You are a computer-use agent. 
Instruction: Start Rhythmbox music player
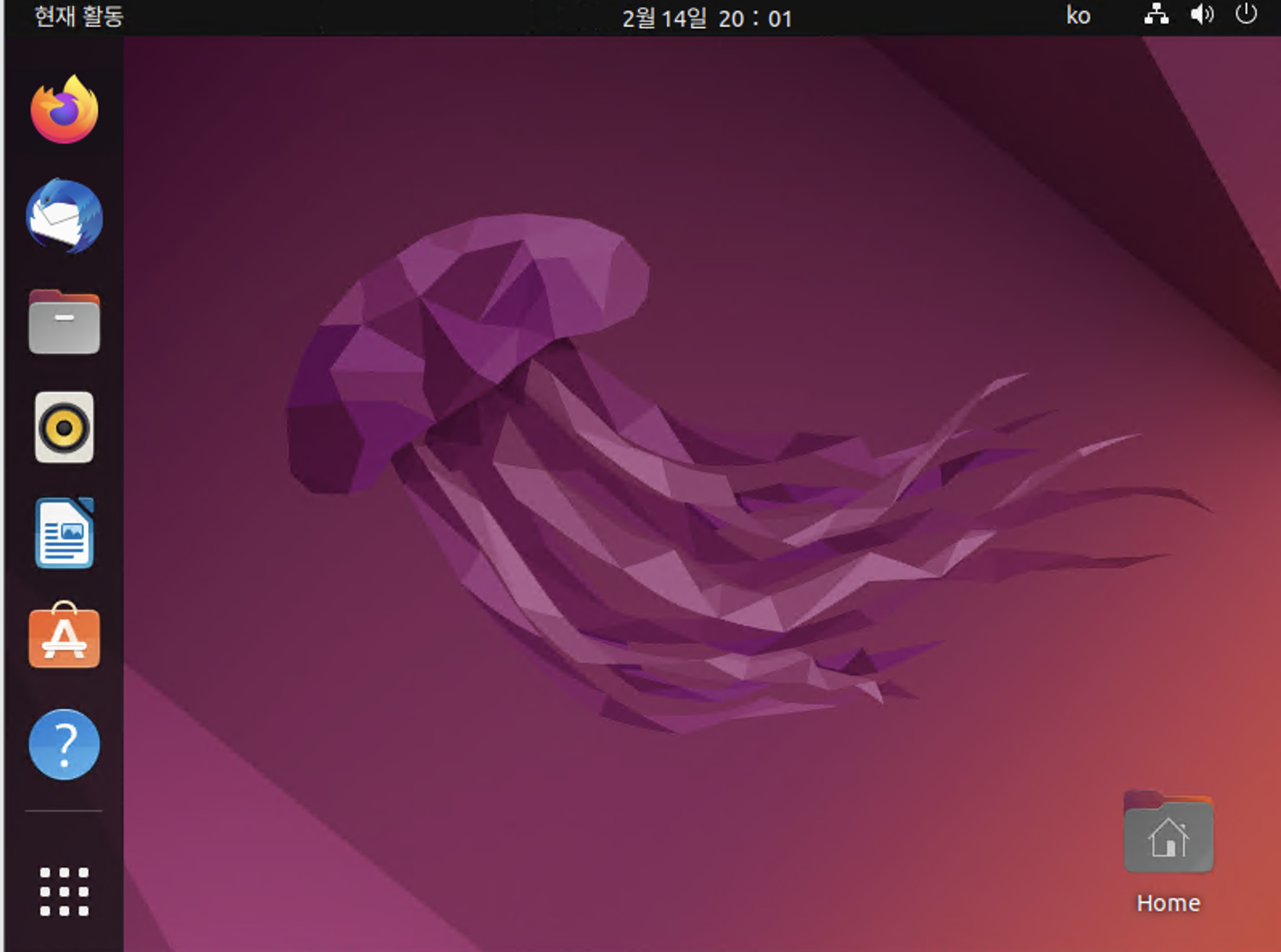click(x=64, y=427)
